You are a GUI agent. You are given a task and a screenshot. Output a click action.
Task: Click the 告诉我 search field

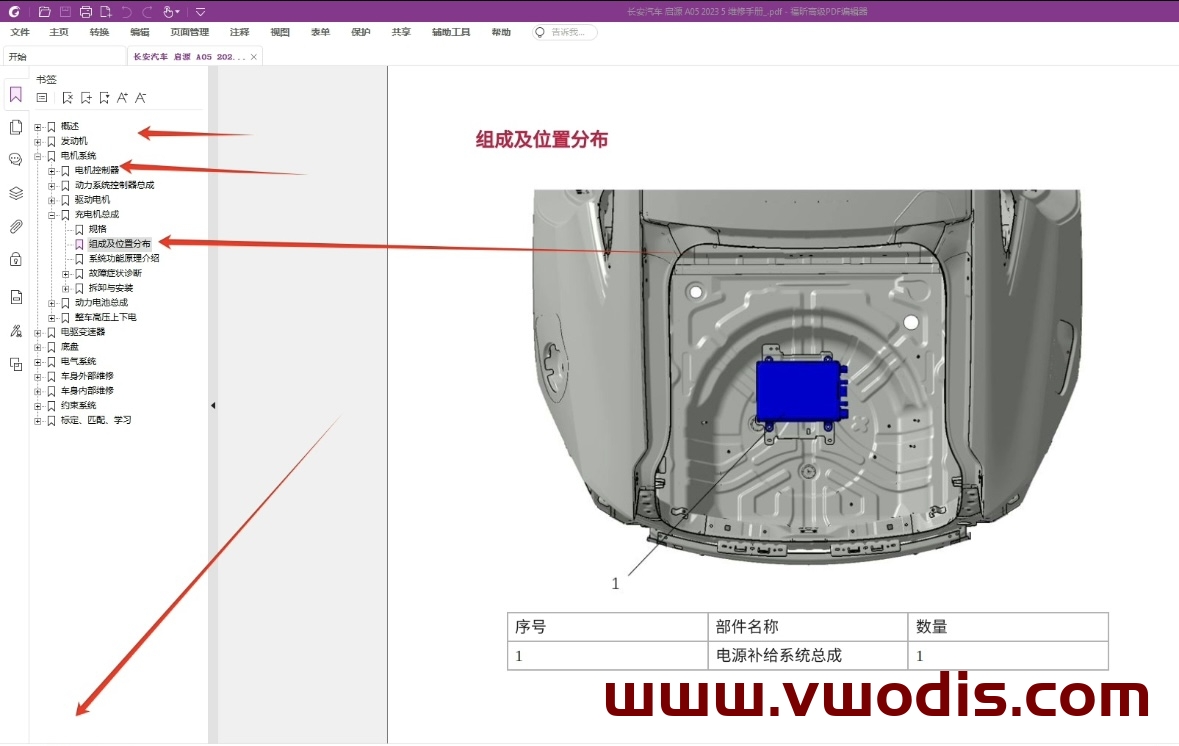click(x=563, y=31)
